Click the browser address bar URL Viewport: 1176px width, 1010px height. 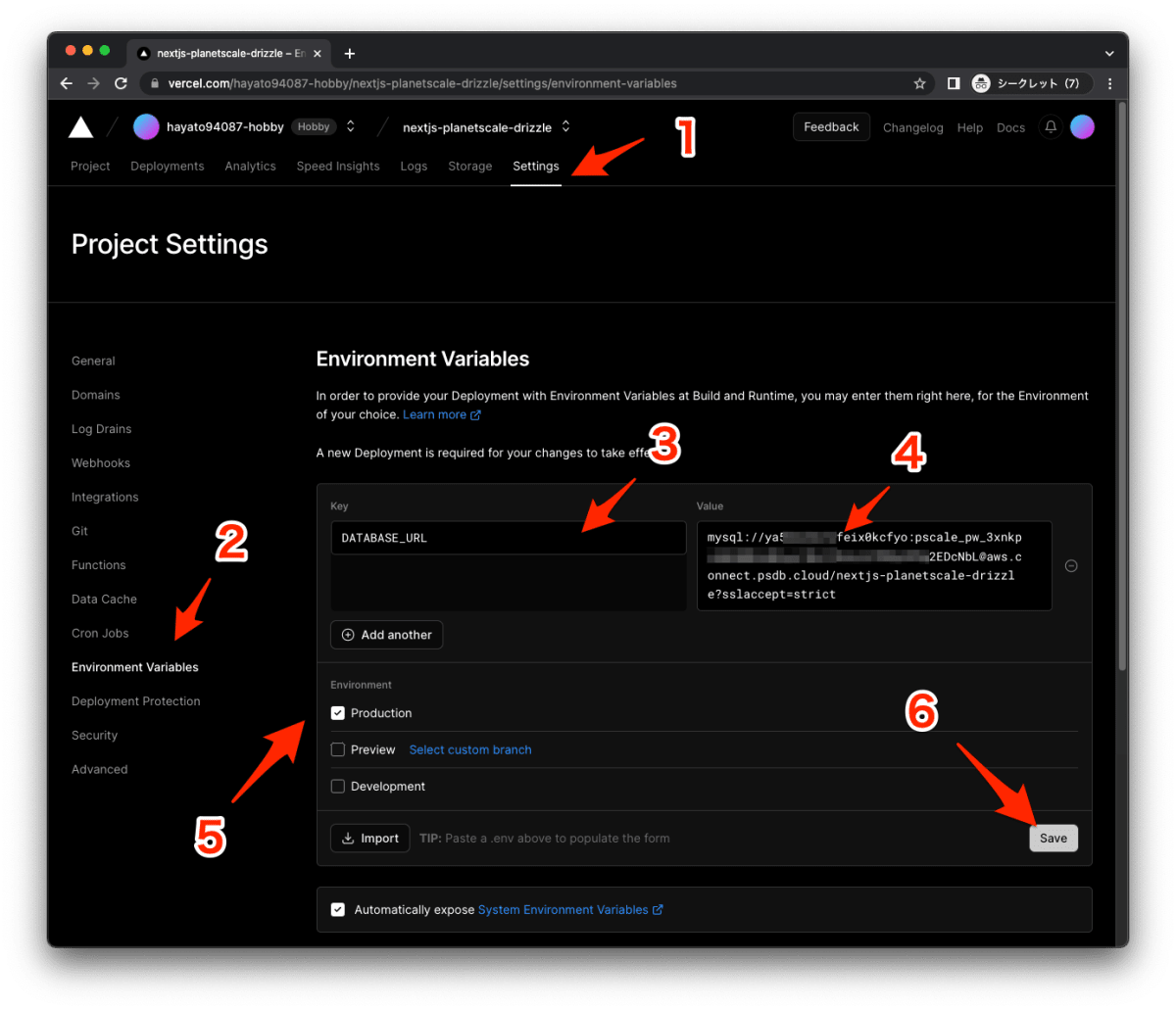point(422,83)
